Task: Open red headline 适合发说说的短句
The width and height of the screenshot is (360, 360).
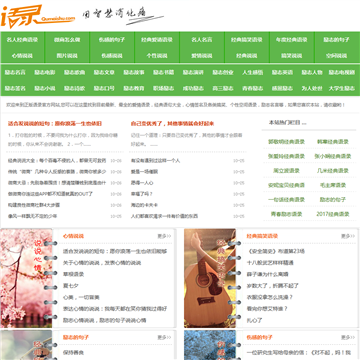Action: [55, 124]
